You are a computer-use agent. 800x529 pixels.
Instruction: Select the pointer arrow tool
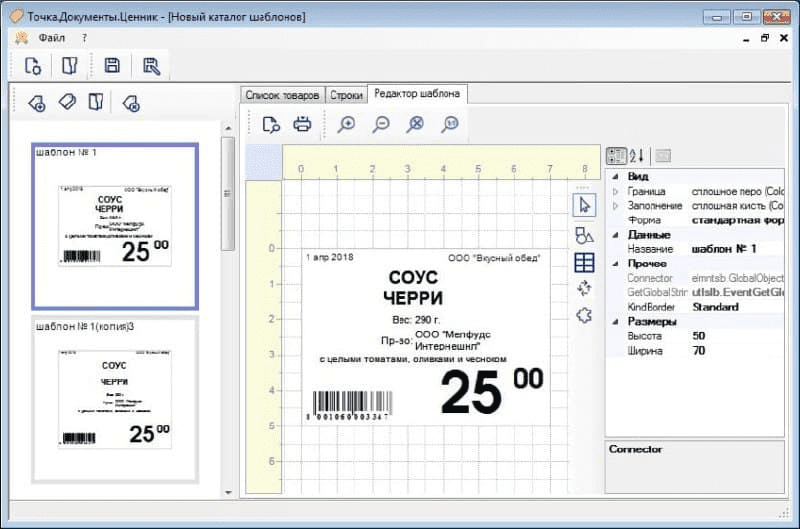pos(585,205)
